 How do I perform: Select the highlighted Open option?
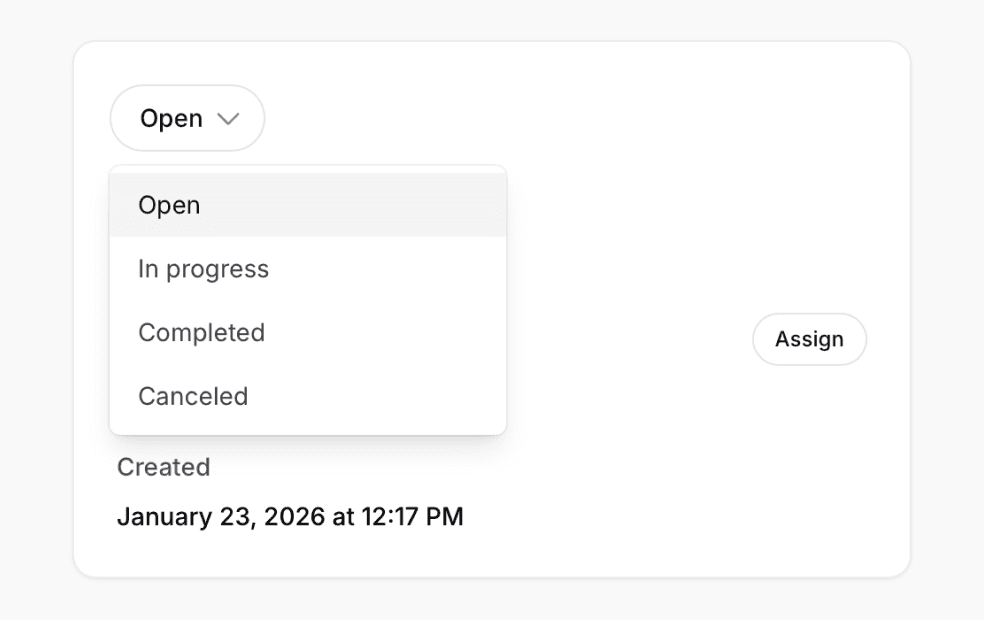pos(168,204)
